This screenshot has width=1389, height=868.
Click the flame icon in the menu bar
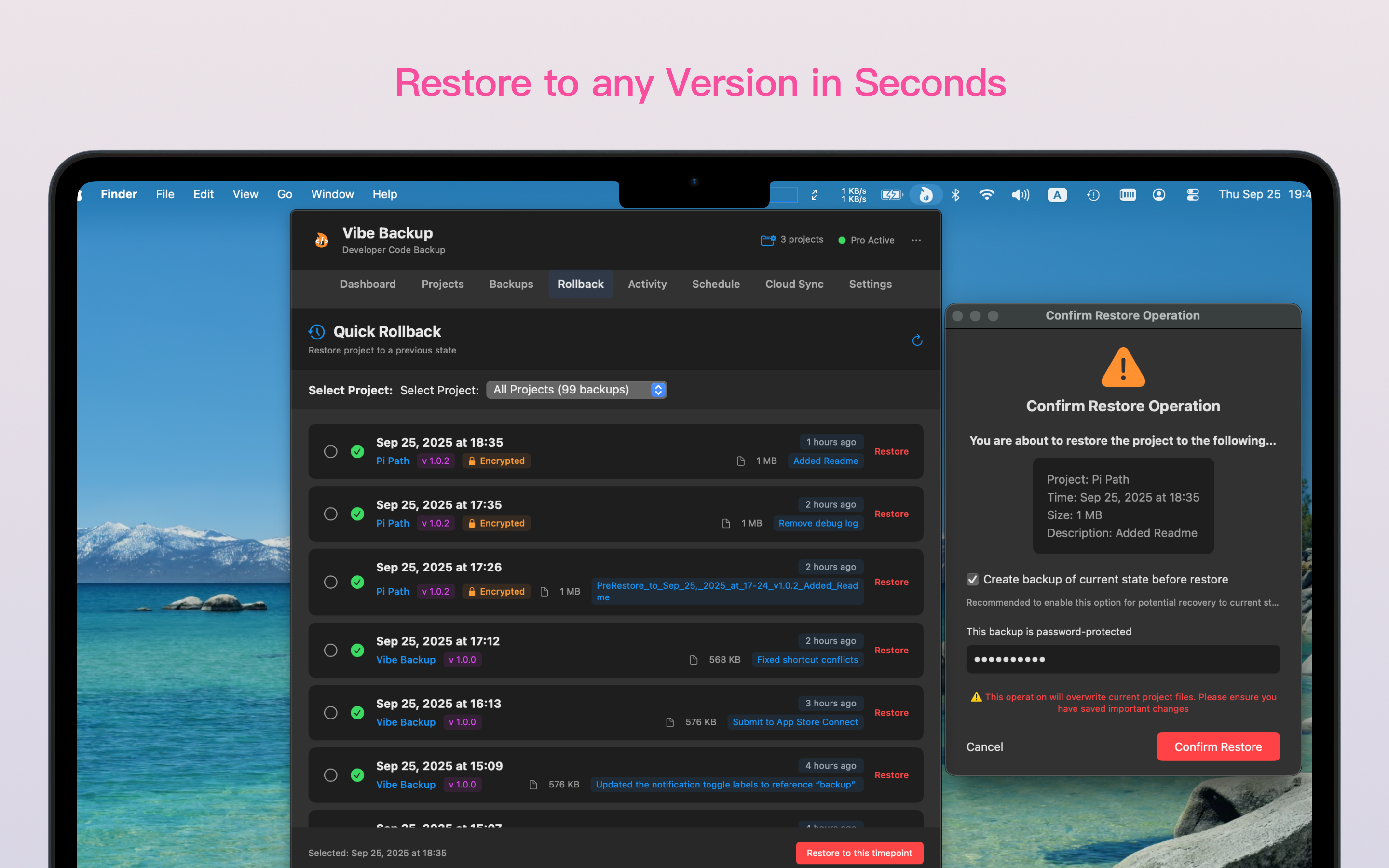pyautogui.click(x=926, y=195)
